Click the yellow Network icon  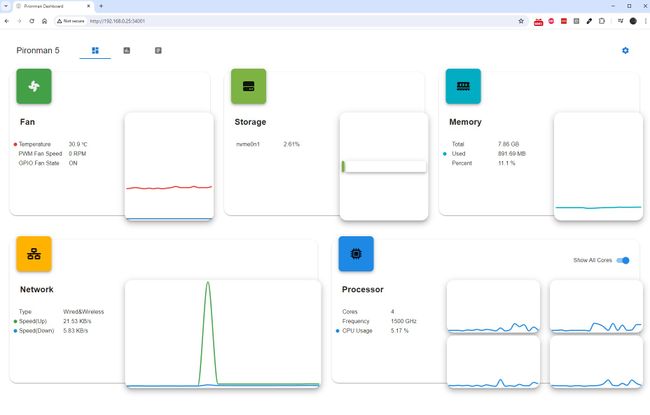pyautogui.click(x=34, y=254)
